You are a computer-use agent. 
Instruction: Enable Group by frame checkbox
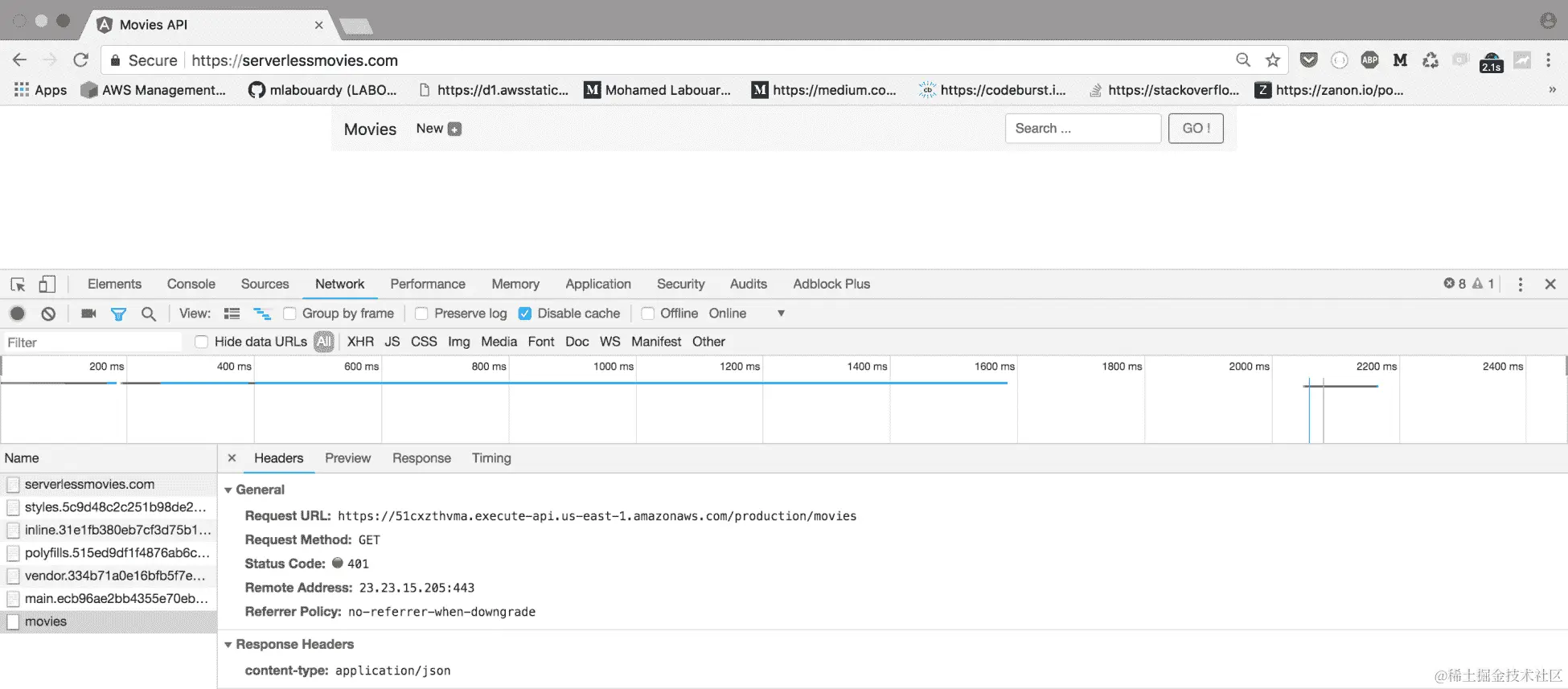(289, 314)
